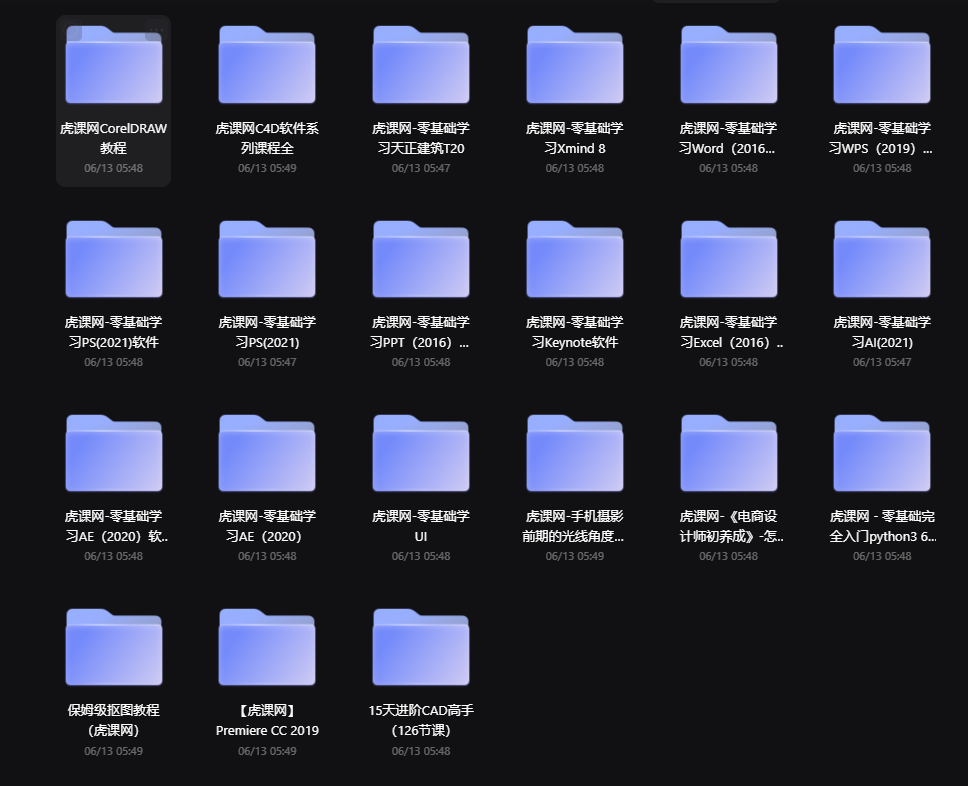Viewport: 968px width, 786px height.
Task: Select the Excel (2016) folder icon
Action: pos(728,259)
